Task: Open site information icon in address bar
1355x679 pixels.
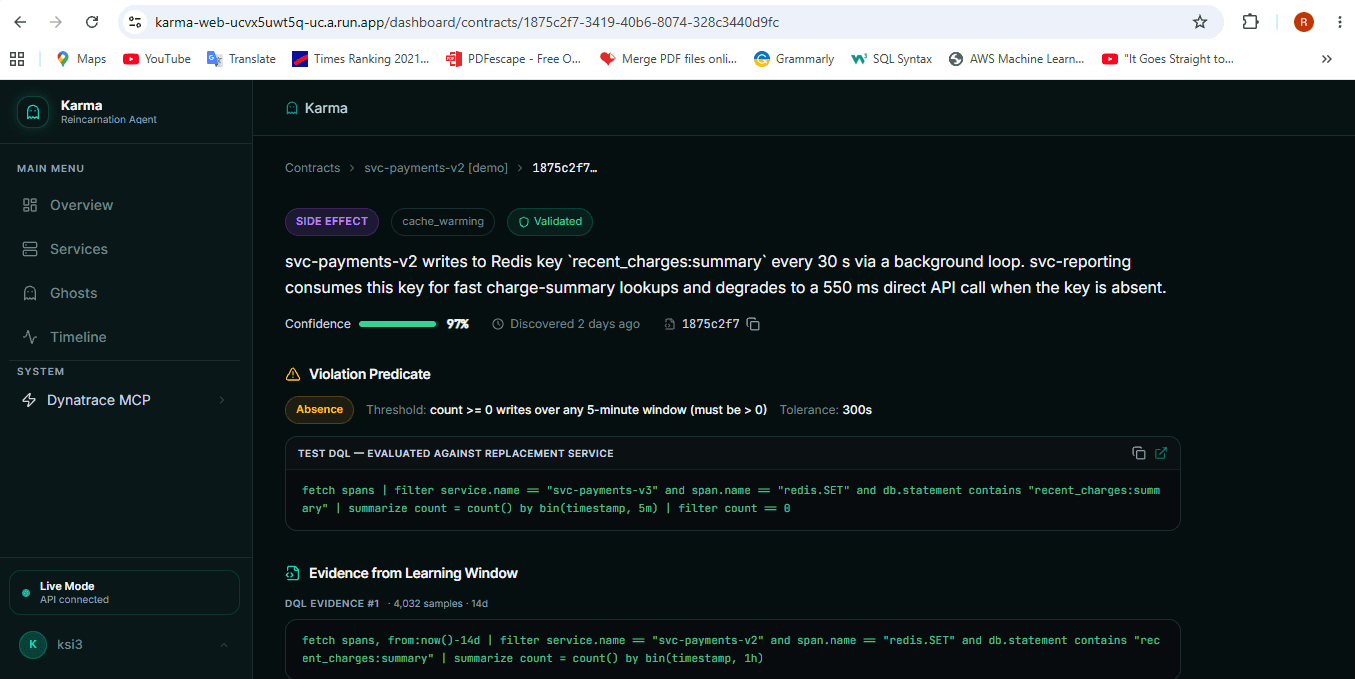Action: 135,22
